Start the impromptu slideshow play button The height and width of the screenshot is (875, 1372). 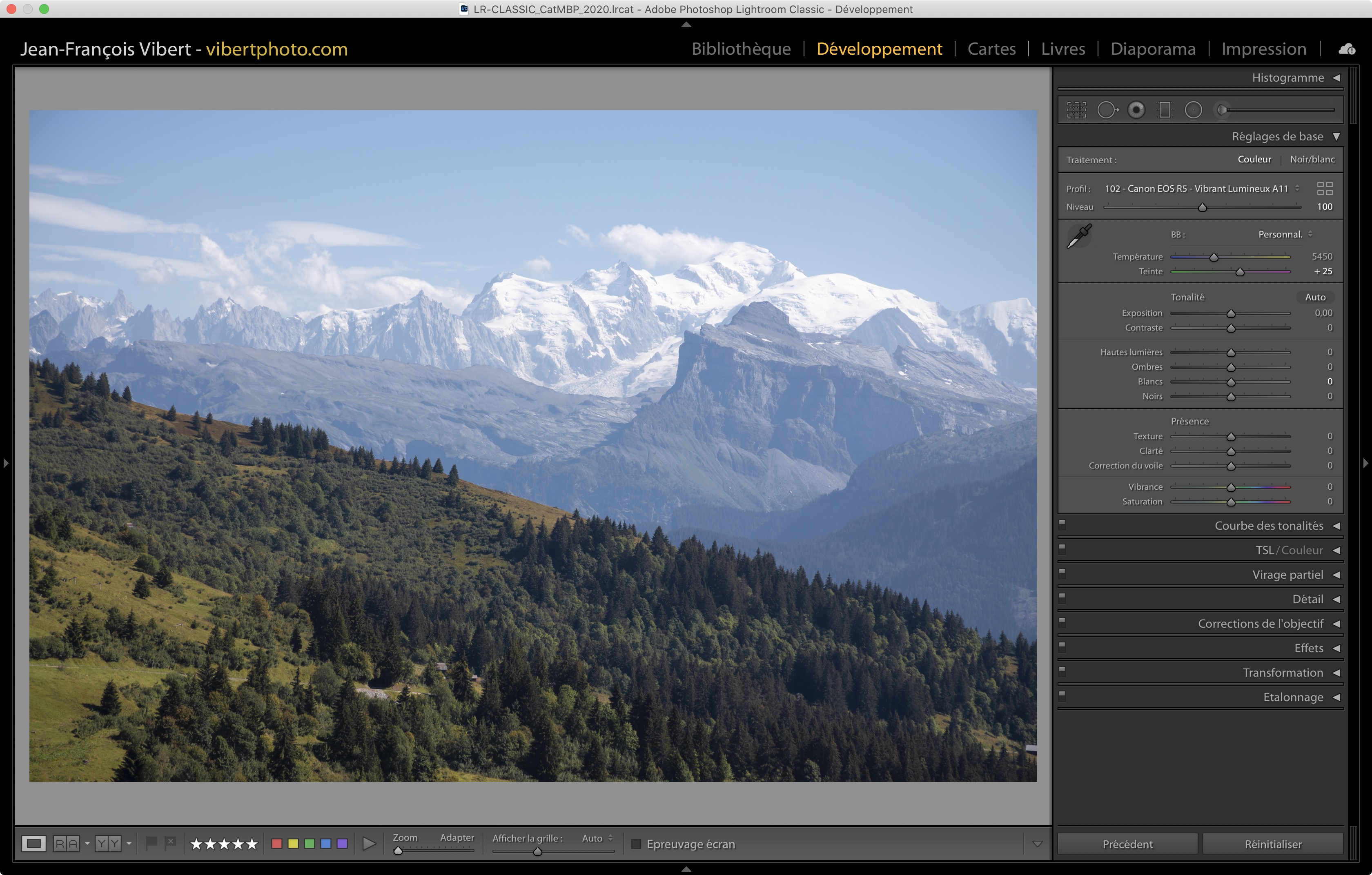pyautogui.click(x=369, y=844)
